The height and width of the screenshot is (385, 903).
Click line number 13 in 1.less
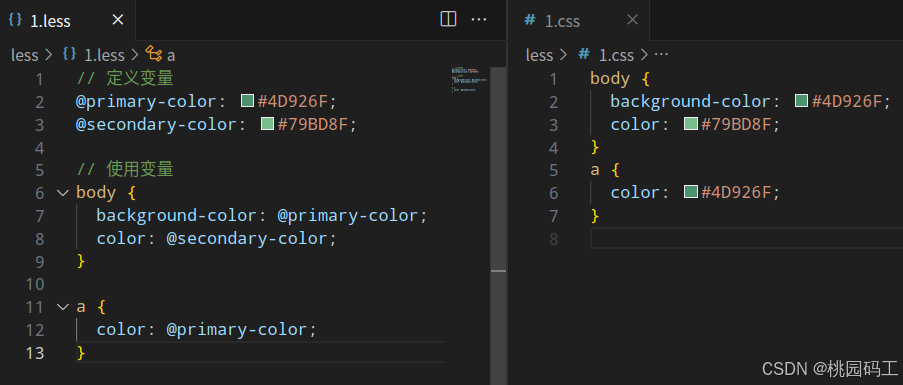click(35, 353)
